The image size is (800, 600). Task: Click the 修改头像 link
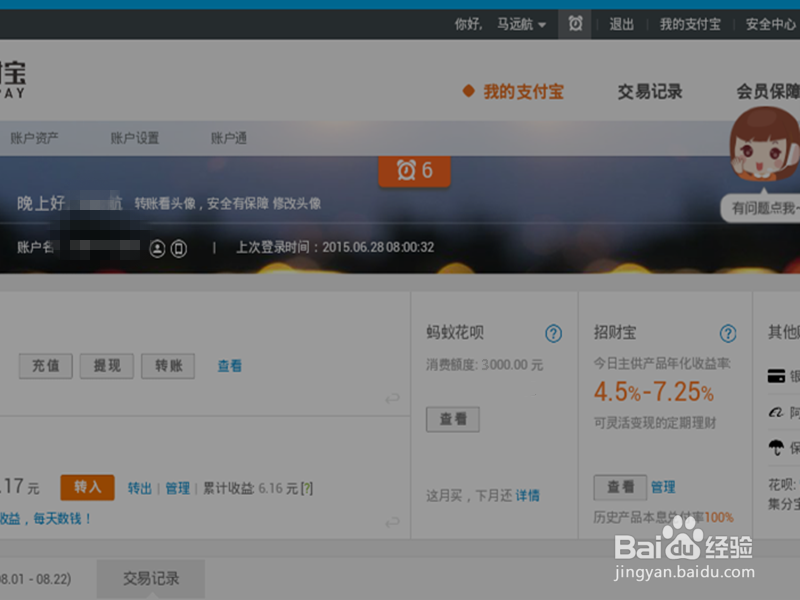(297, 204)
